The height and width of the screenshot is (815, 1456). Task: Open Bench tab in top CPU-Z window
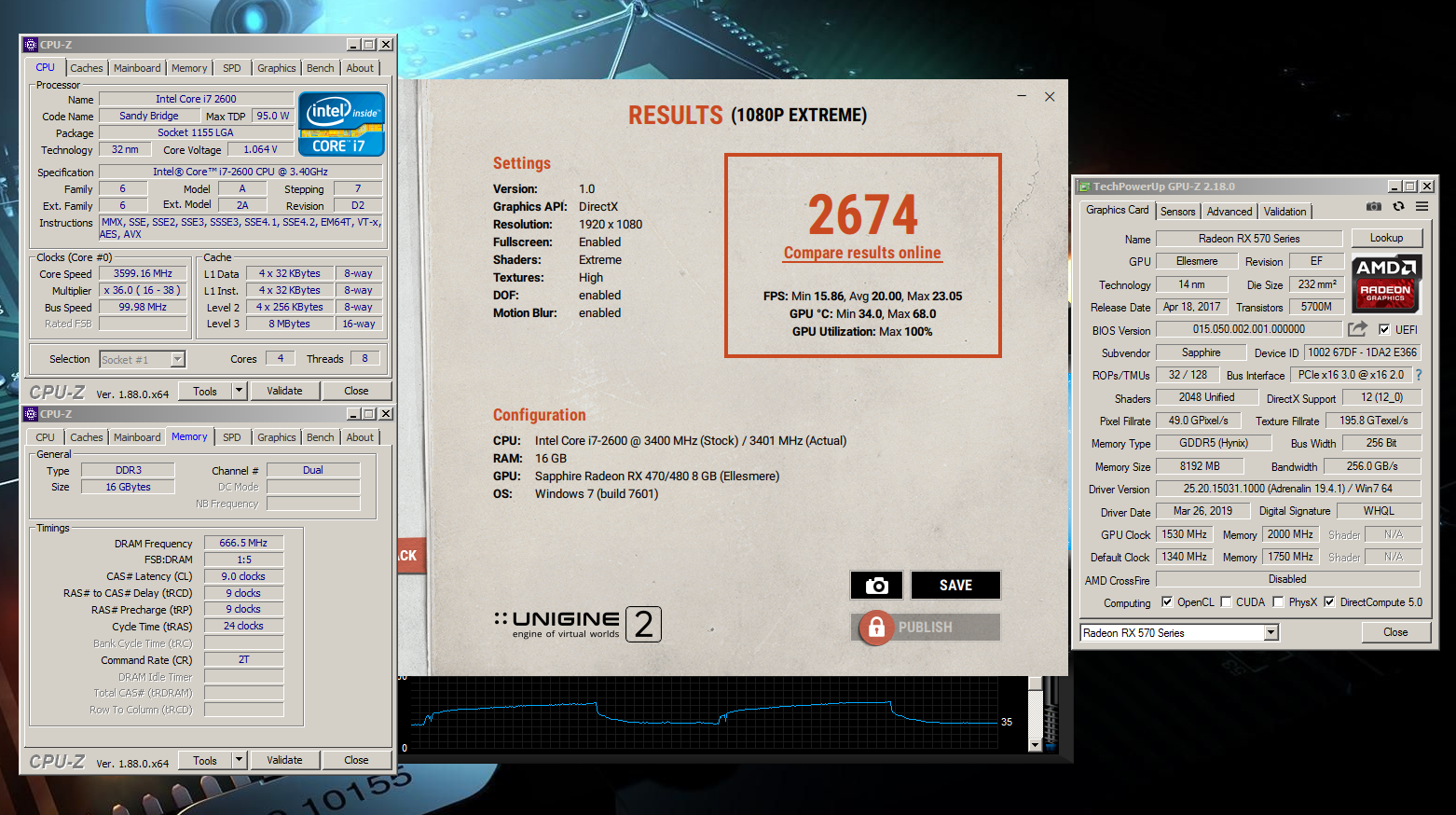pos(321,68)
